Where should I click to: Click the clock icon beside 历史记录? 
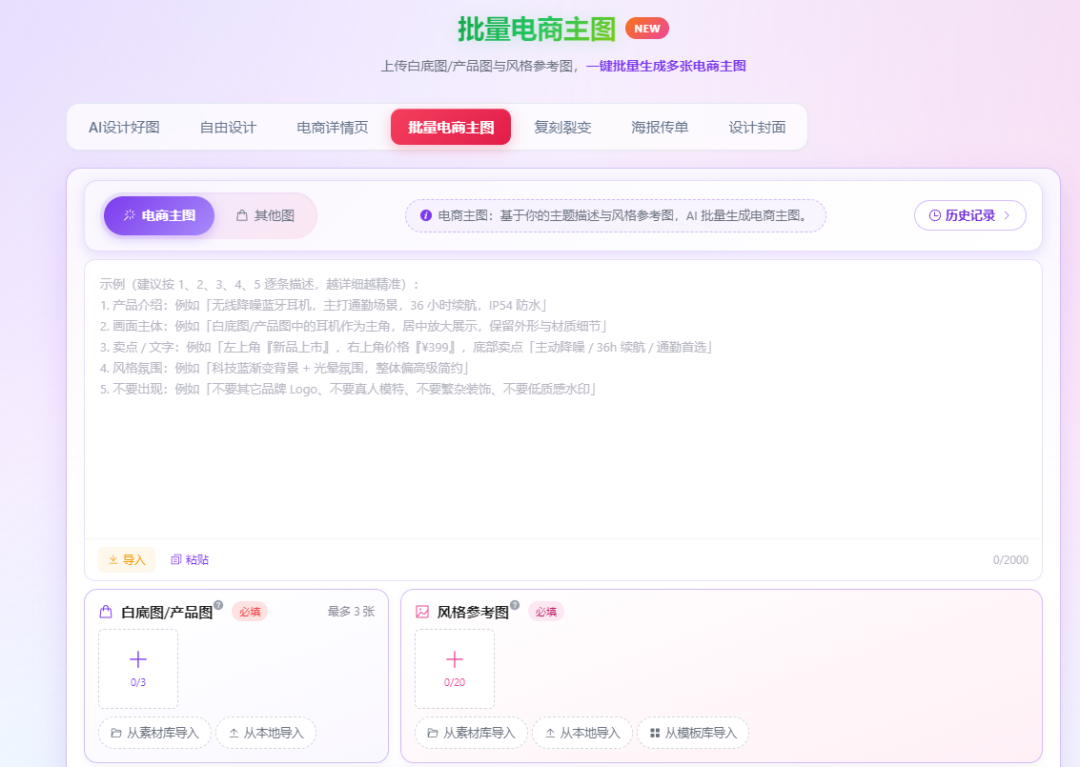(x=935, y=216)
